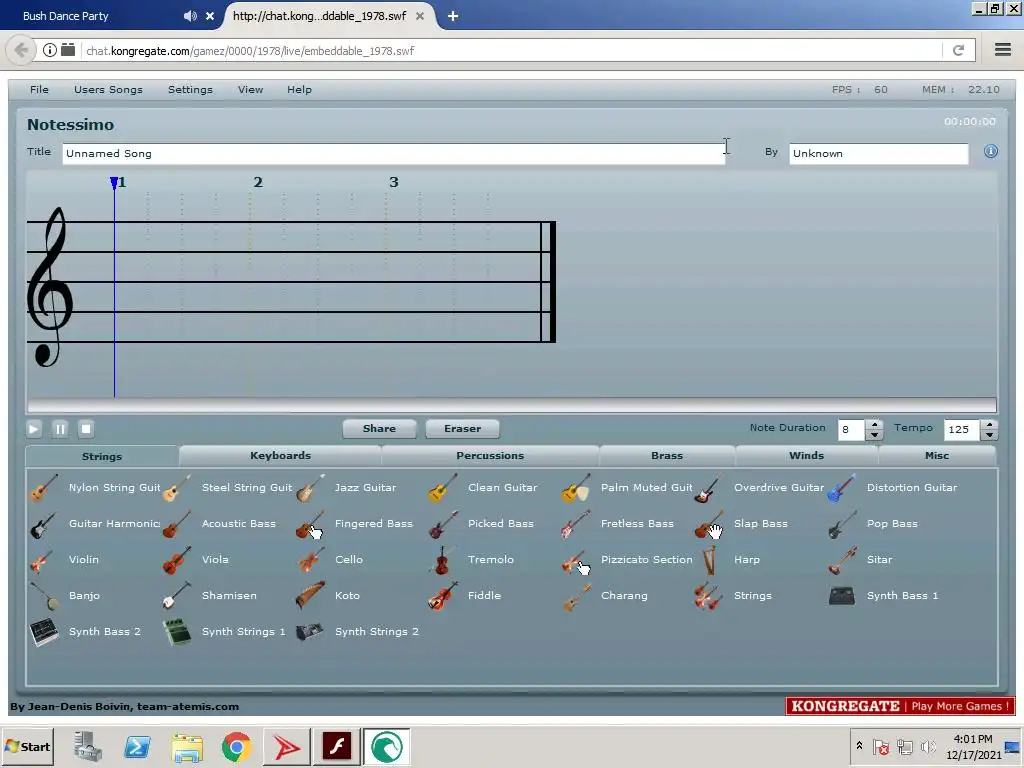Screen dimensions: 1024x768
Task: Increase the Tempo value
Action: click(990, 424)
